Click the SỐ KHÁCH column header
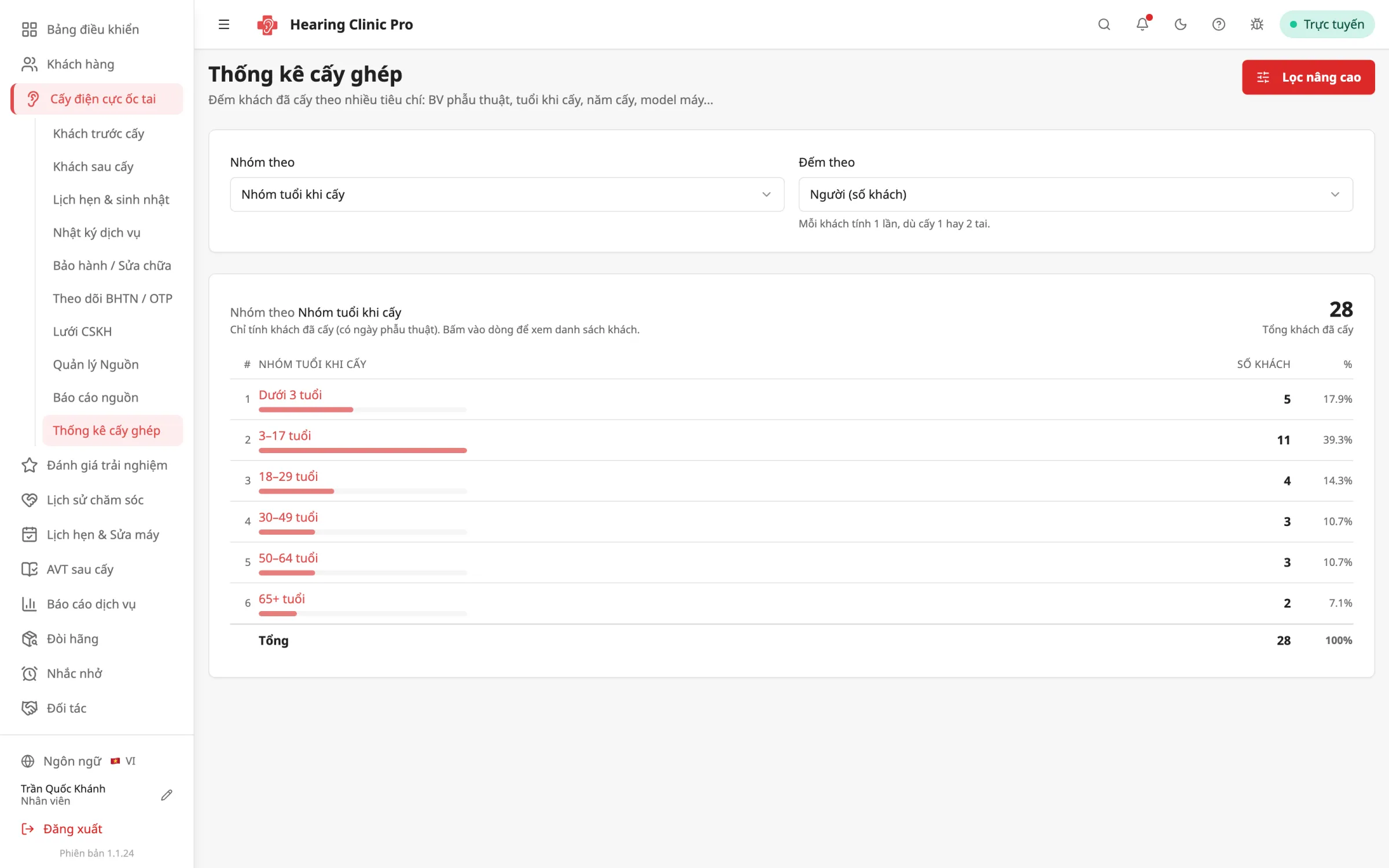Image resolution: width=1389 pixels, height=868 pixels. point(1263,364)
